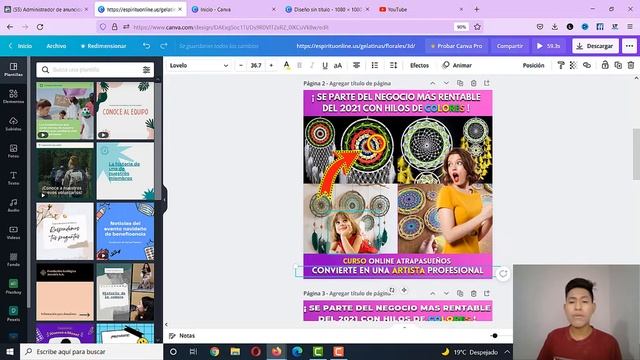Play the 59.3s presentation preview
640x360 pixels.
point(549,46)
